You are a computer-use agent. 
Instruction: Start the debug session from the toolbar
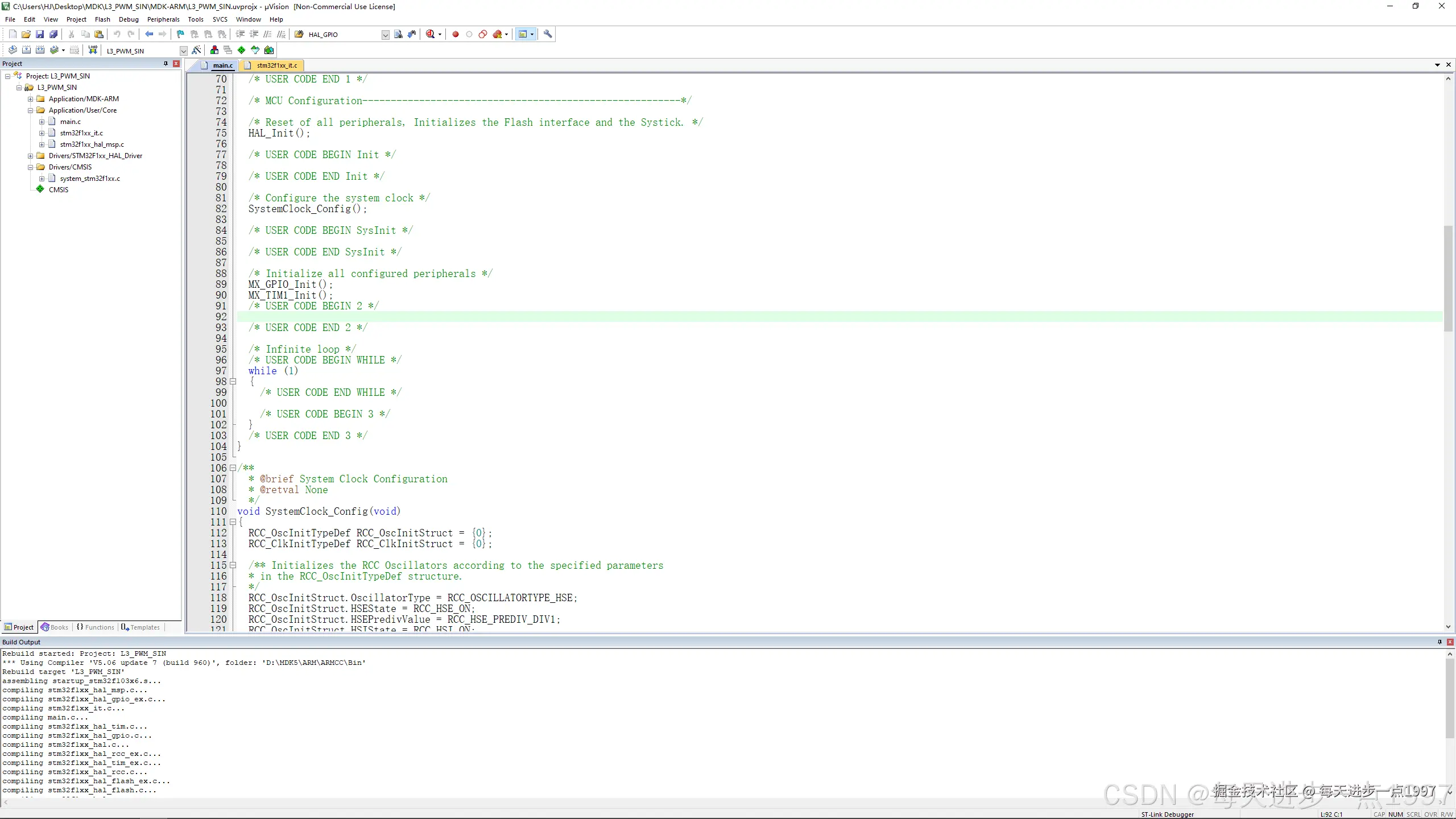[x=431, y=34]
